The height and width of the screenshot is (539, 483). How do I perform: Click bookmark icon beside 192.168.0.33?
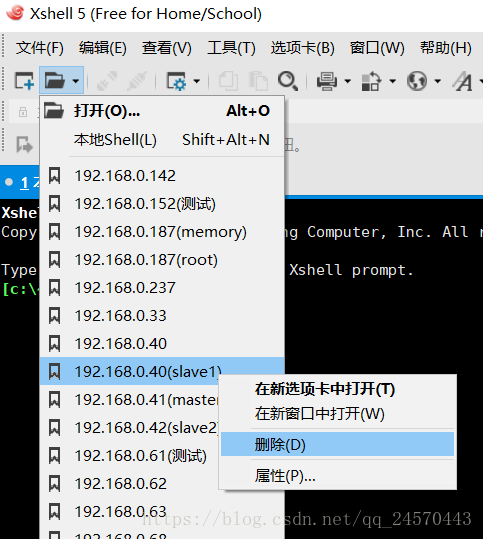click(55, 316)
